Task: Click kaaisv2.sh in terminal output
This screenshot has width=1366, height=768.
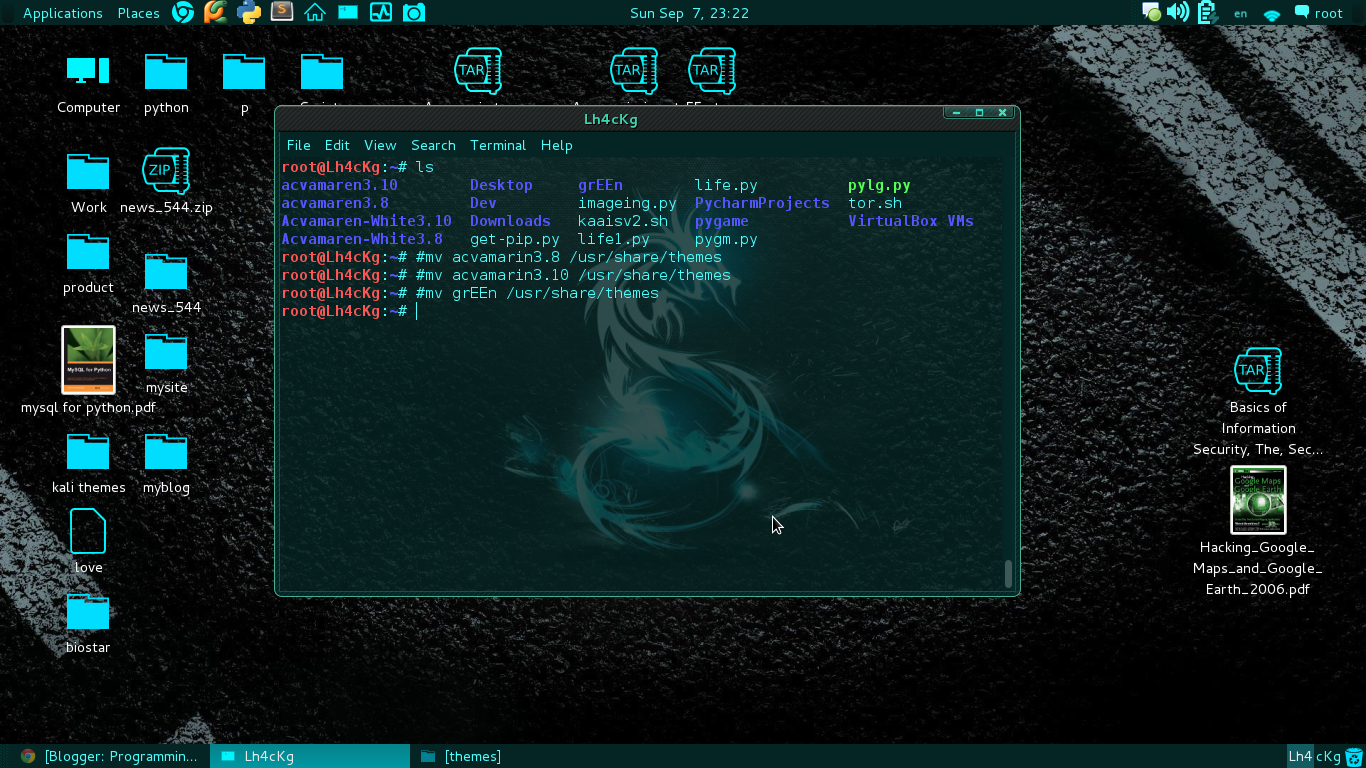Action: pyautogui.click(x=623, y=221)
